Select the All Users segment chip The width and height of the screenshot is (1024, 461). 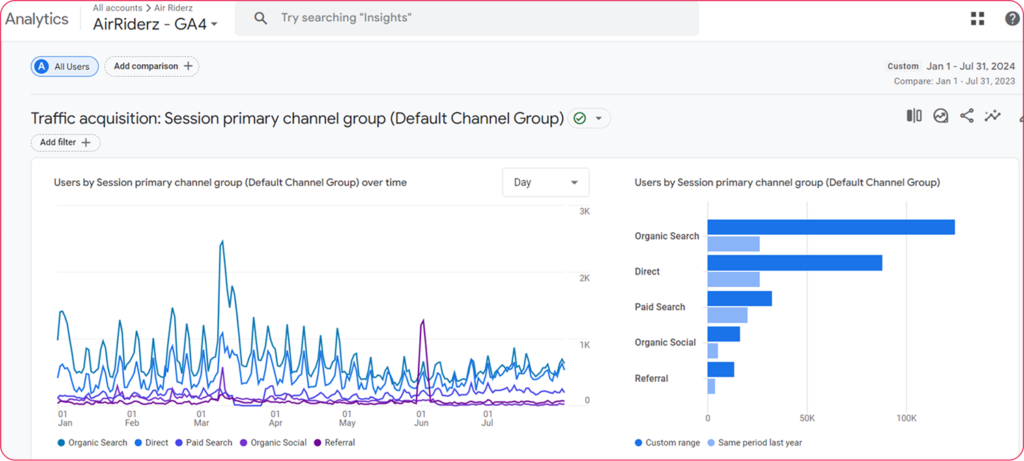click(64, 67)
